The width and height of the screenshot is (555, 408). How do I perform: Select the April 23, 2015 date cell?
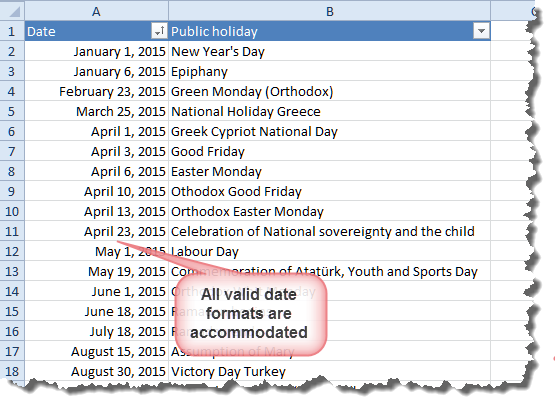(96, 231)
